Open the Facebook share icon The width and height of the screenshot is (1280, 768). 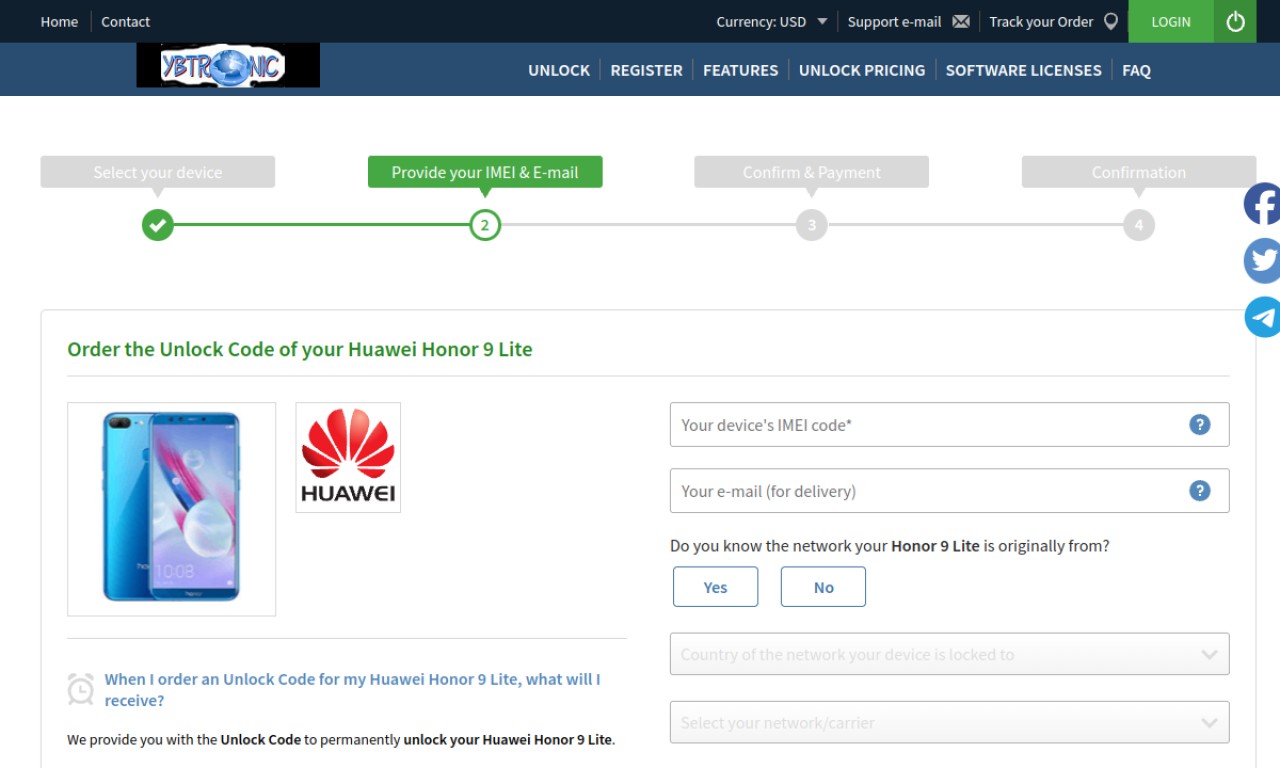[1262, 204]
